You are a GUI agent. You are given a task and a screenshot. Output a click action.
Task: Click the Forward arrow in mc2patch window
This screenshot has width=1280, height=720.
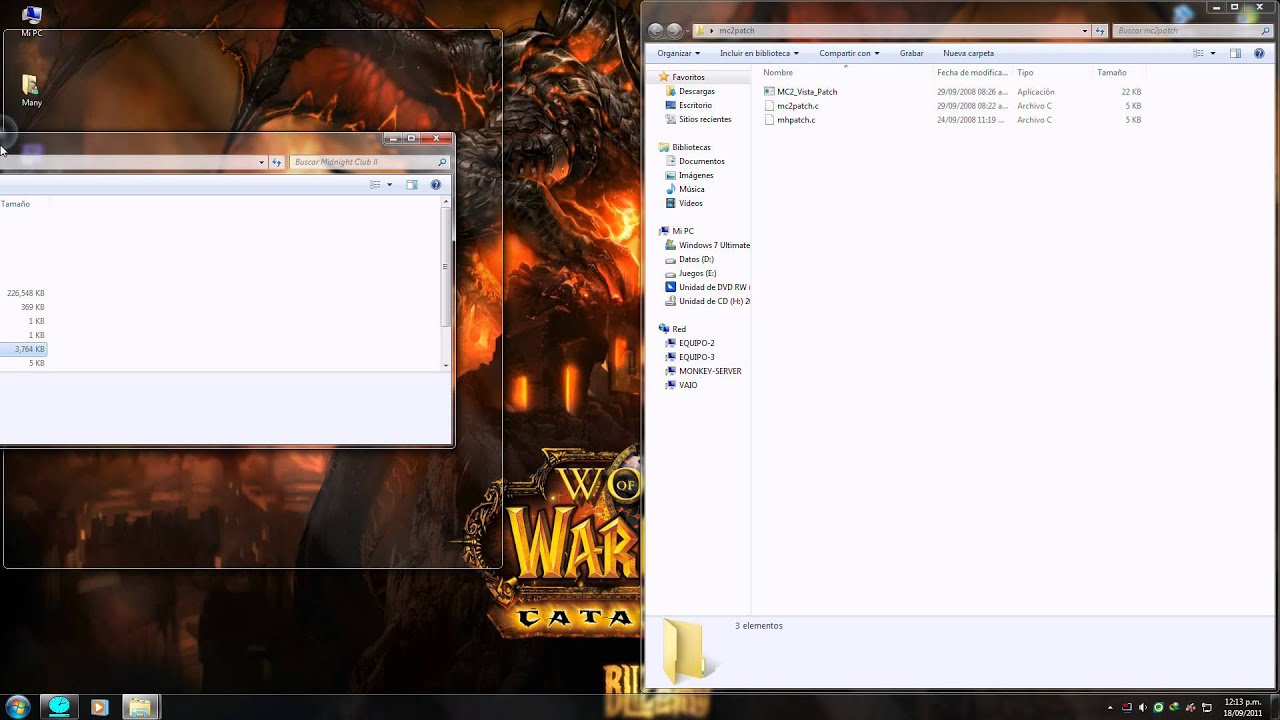(675, 31)
